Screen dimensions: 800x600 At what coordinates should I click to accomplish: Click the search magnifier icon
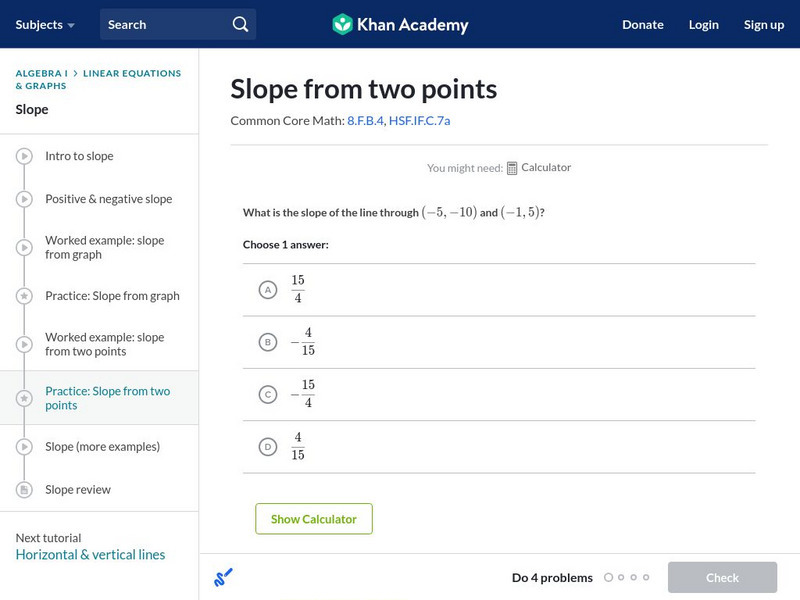[x=240, y=24]
